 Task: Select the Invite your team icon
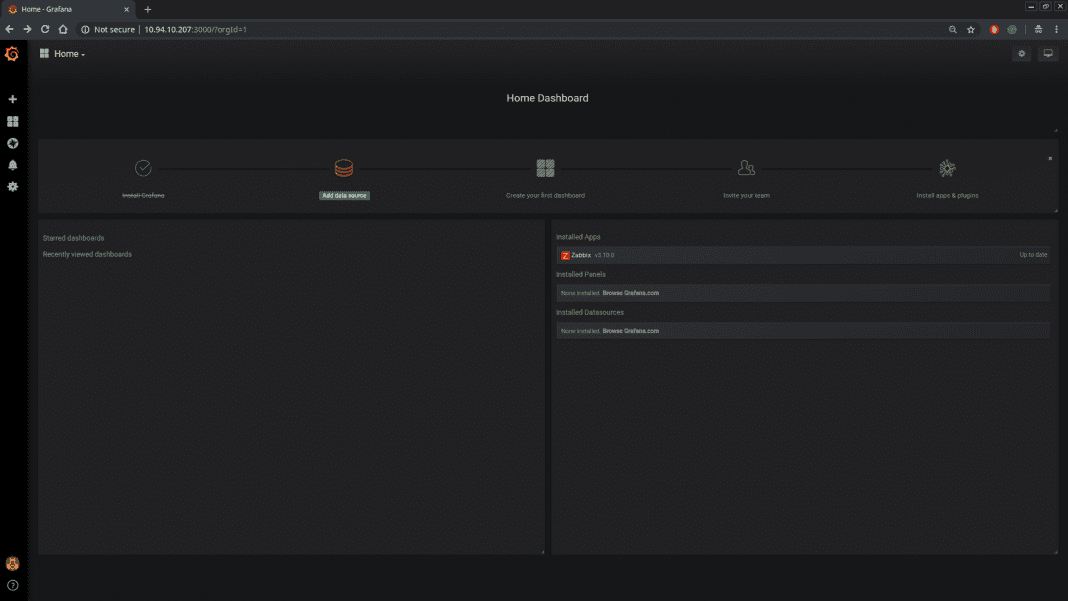click(x=746, y=167)
